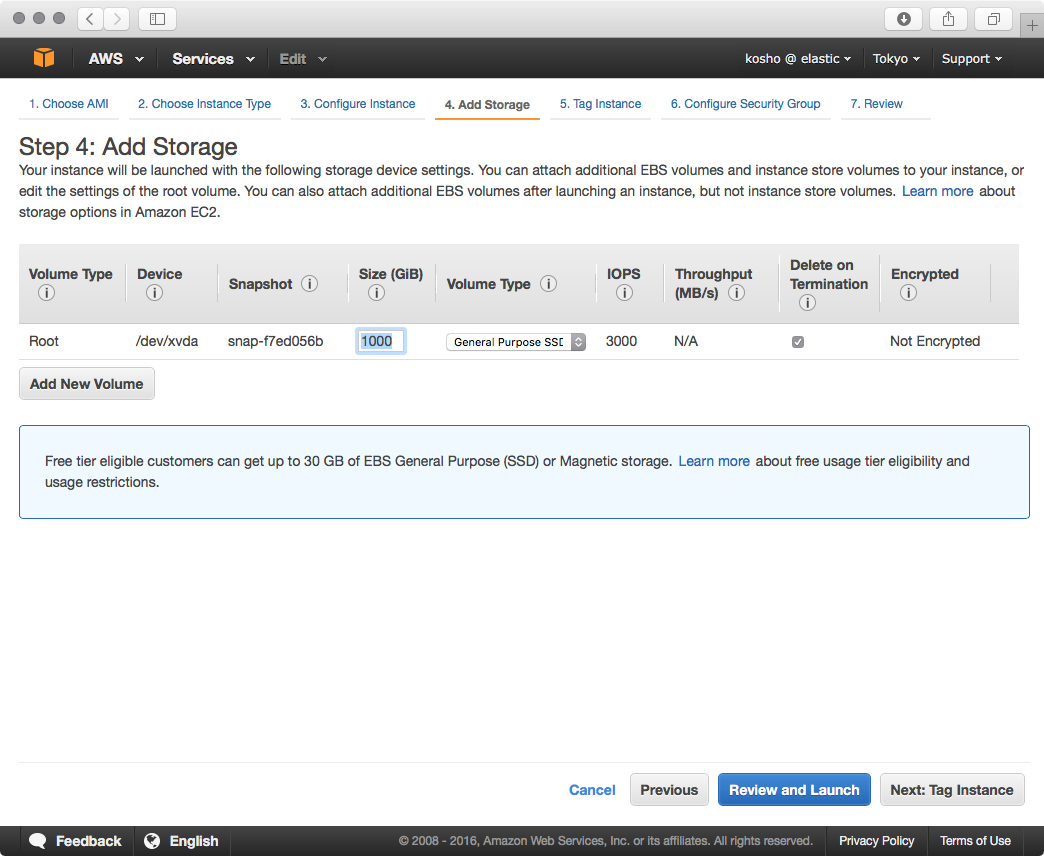Uncheck Delete on Termination checkbox
The width and height of the screenshot is (1044, 856).
coord(798,342)
